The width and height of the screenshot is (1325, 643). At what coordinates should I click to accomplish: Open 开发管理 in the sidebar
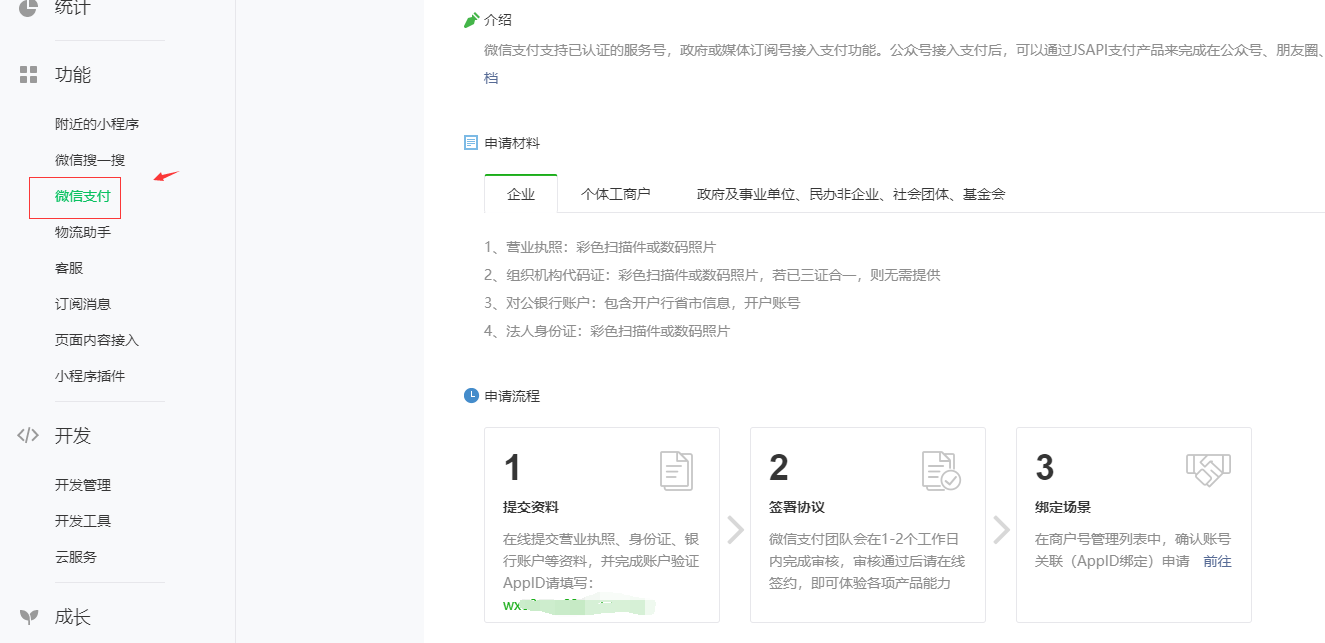[83, 485]
